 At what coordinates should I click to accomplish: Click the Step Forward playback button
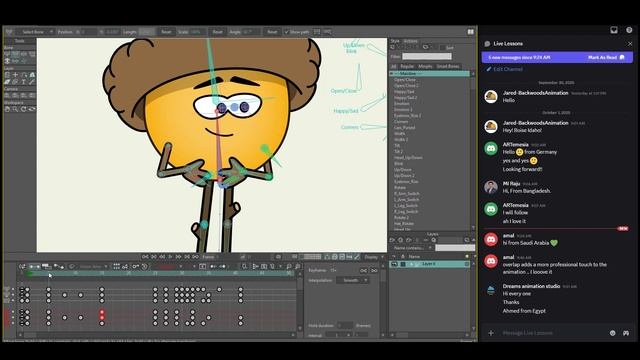[178, 257]
